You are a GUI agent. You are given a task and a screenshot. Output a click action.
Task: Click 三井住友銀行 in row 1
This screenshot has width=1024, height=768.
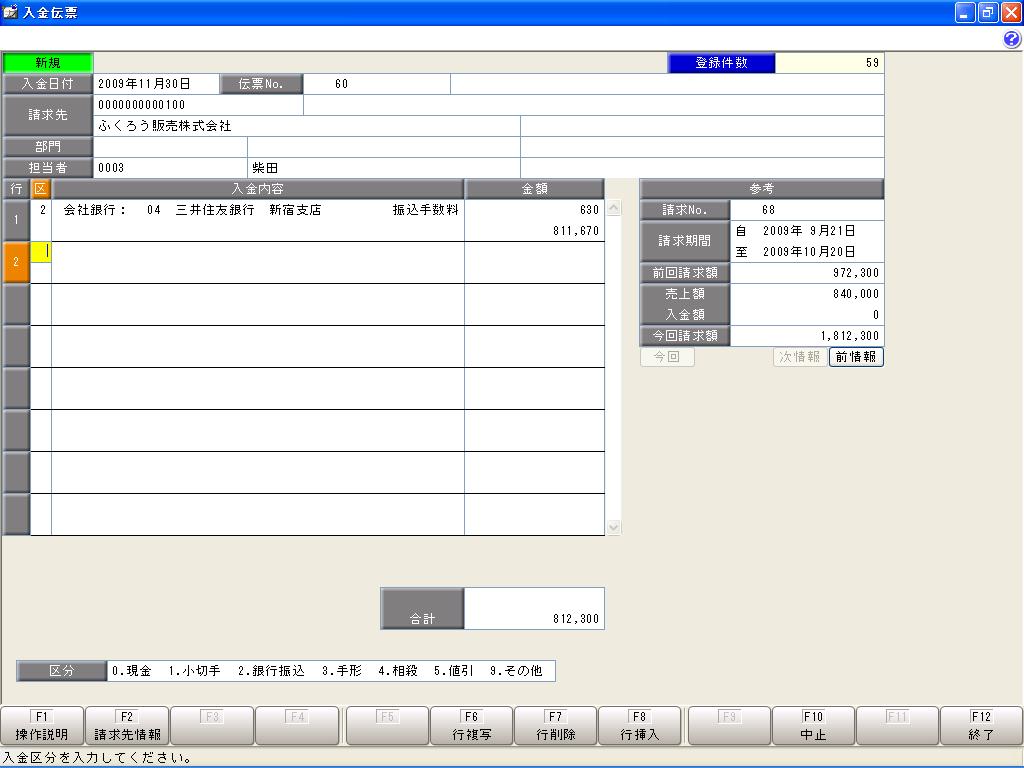(x=215, y=210)
